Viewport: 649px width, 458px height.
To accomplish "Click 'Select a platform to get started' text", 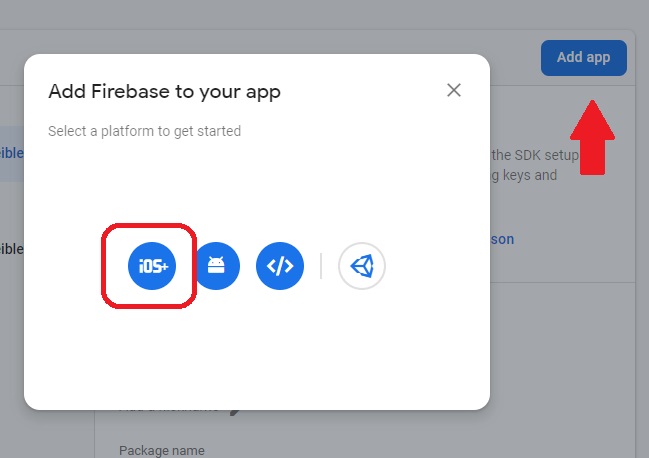I will pyautogui.click(x=144, y=131).
